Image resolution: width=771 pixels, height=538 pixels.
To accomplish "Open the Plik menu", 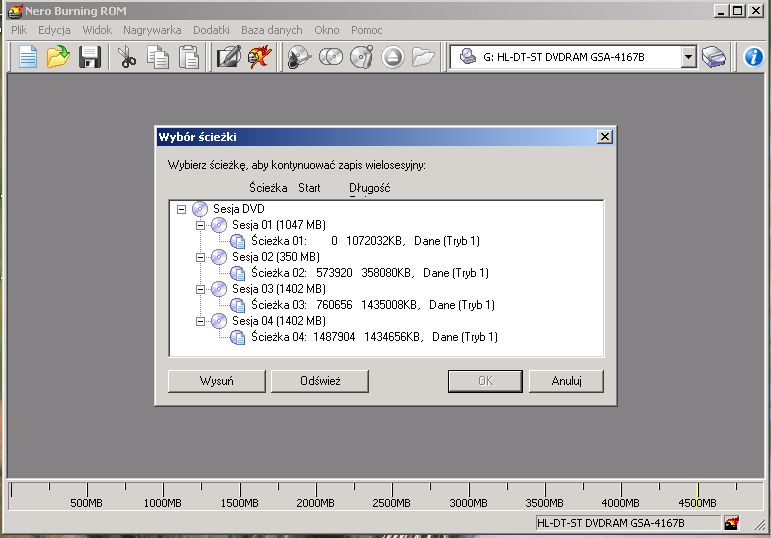I will click(x=19, y=30).
